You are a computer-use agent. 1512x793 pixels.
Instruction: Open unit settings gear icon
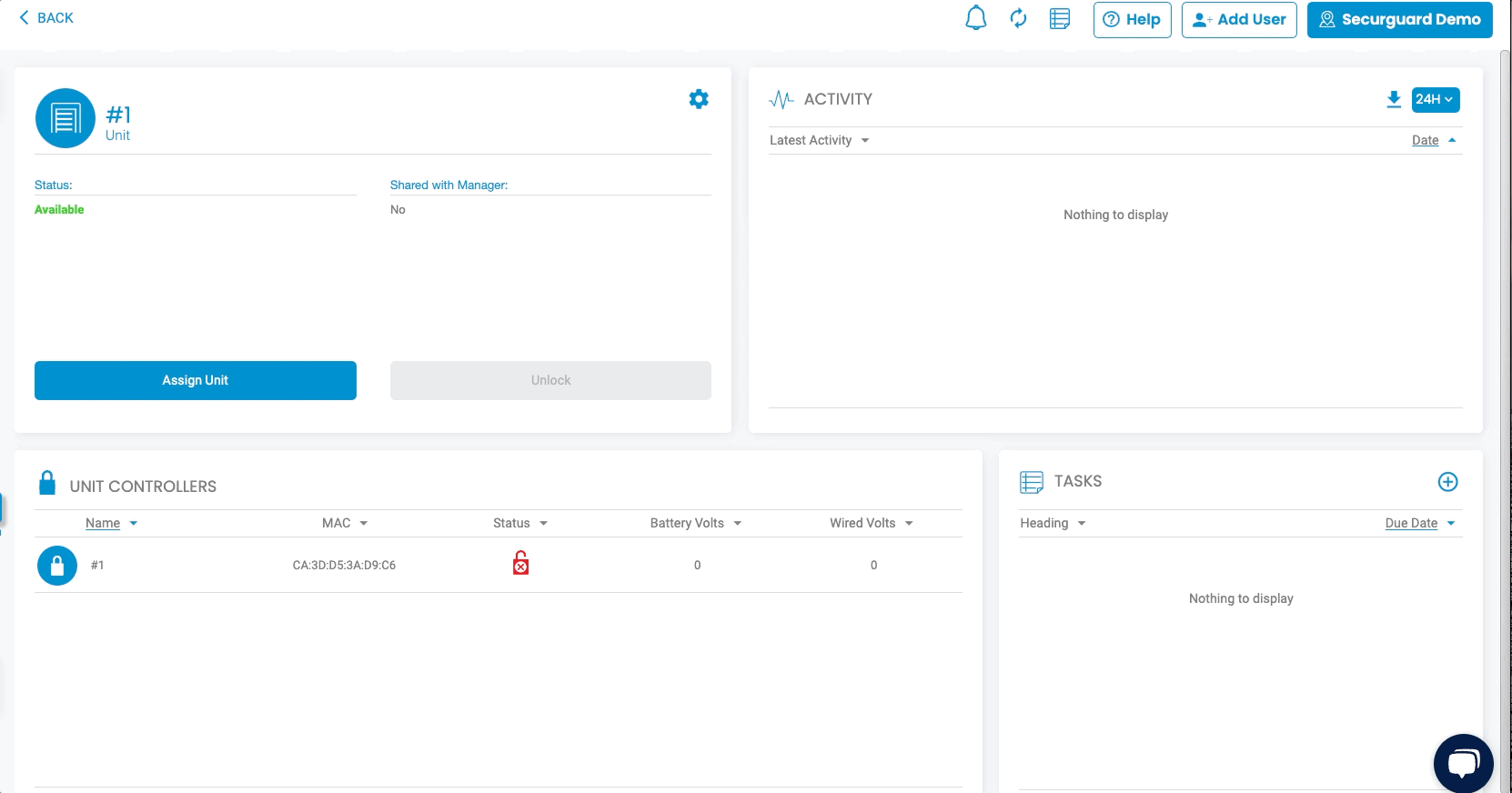click(x=699, y=99)
